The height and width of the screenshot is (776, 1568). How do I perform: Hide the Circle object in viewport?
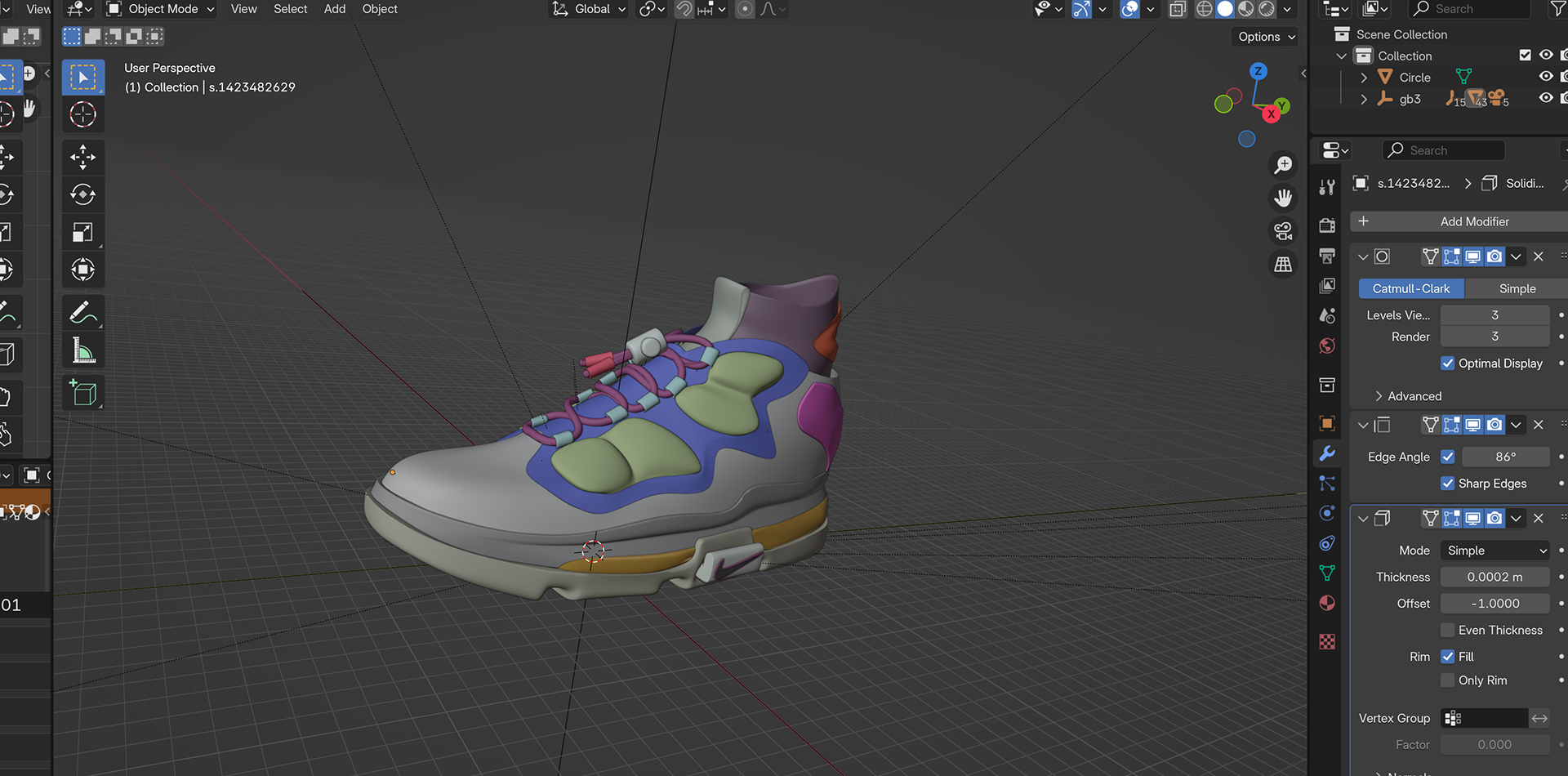pyautogui.click(x=1546, y=77)
